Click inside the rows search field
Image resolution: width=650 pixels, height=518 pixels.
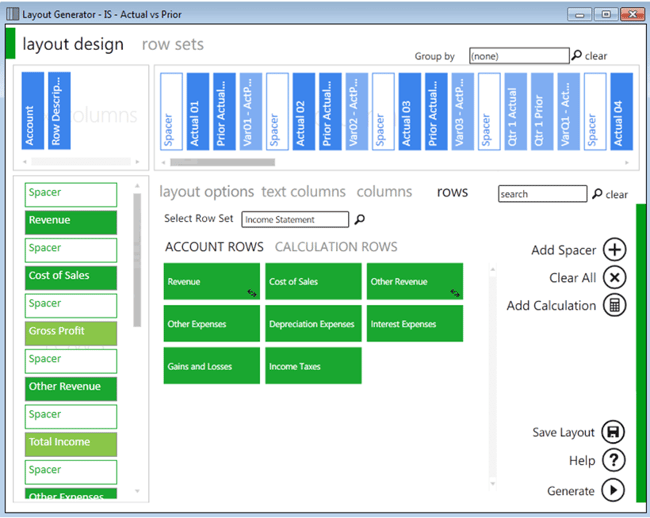tap(542, 194)
